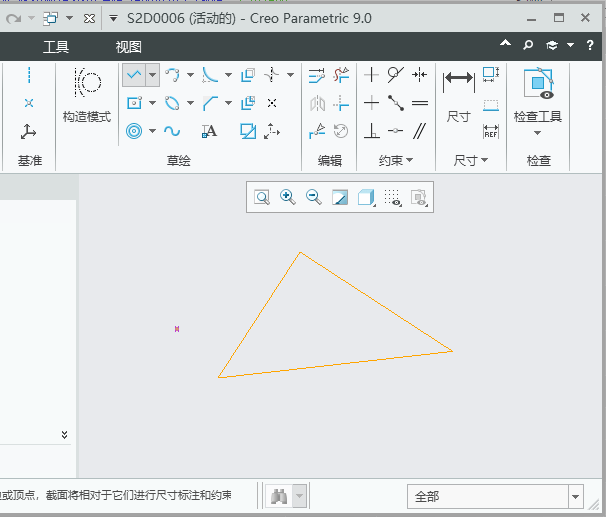Expand the sketch Centerline options arrow
Viewport: 606px width, 517px height.
[x=290, y=75]
